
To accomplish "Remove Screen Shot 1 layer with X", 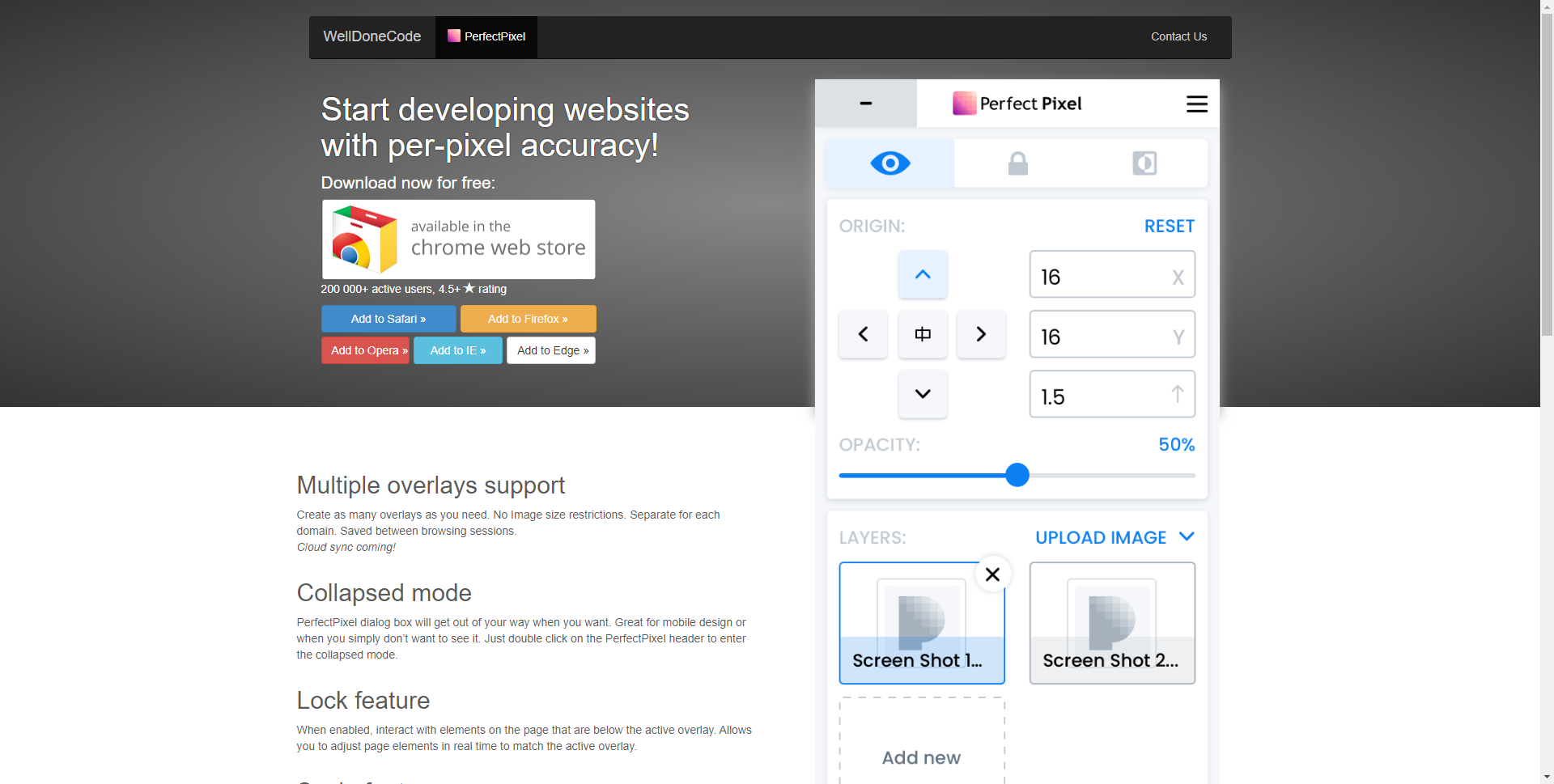I will point(993,574).
